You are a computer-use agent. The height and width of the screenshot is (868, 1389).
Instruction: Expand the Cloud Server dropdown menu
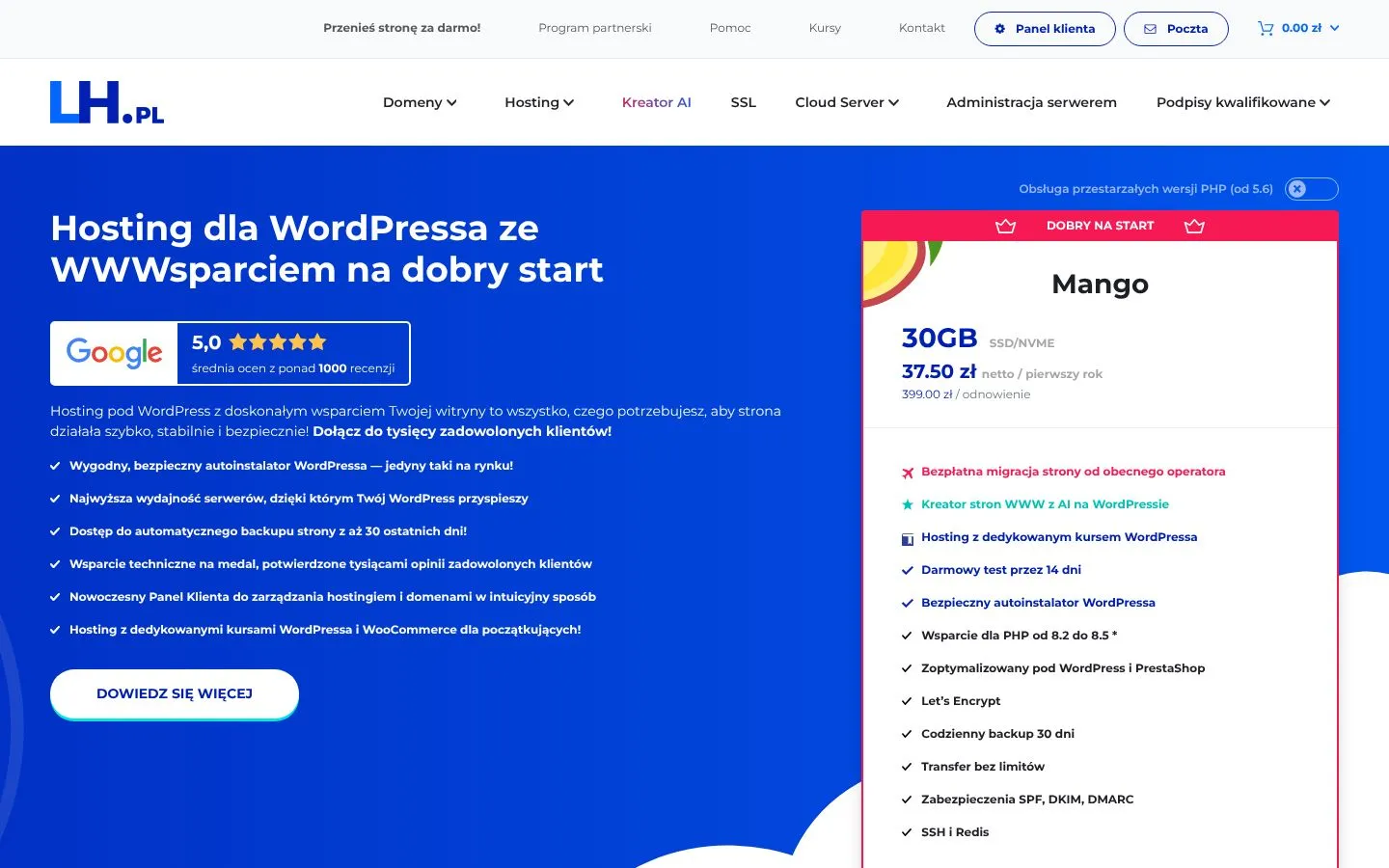[x=847, y=102]
